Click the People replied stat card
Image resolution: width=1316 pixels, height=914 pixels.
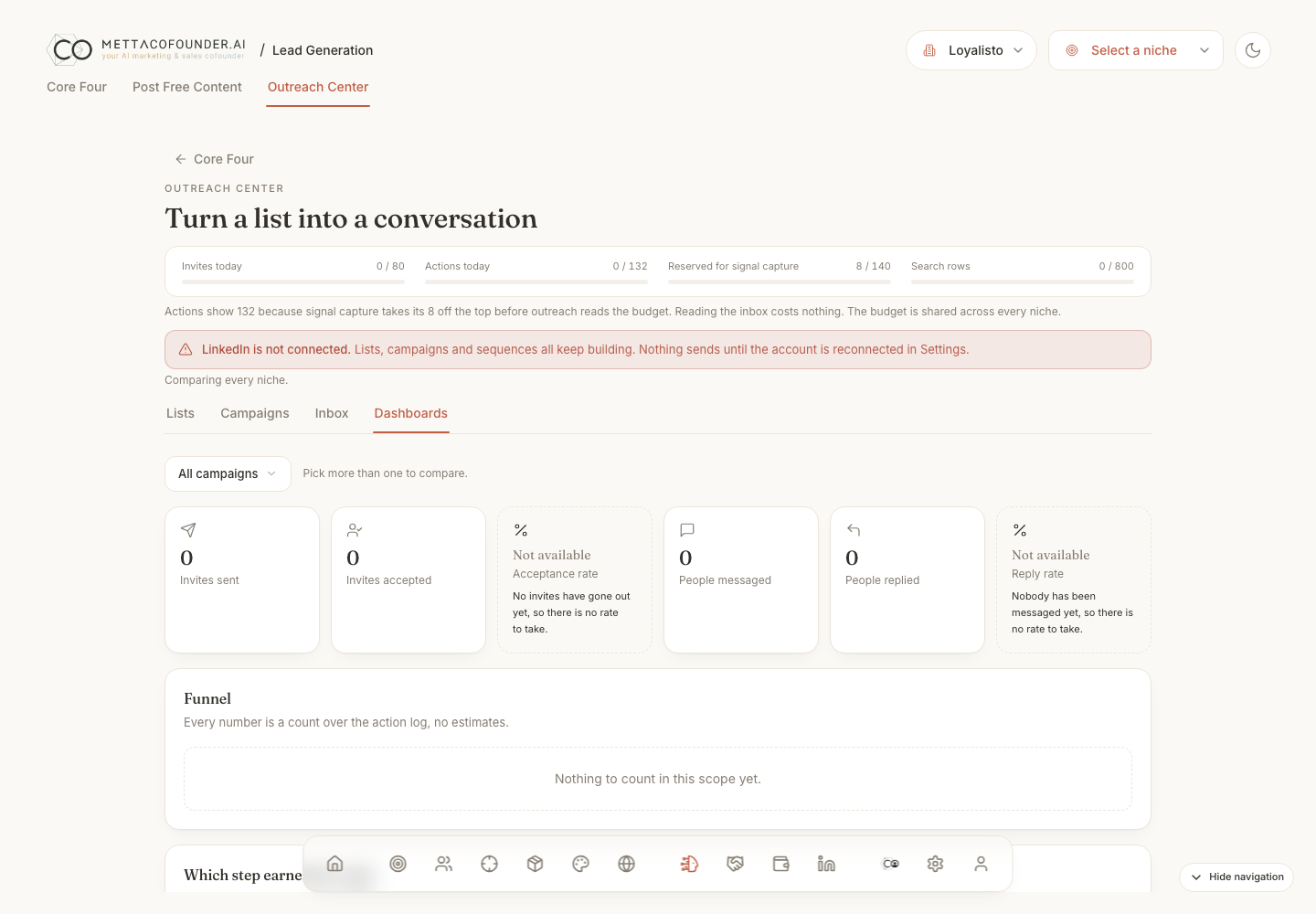(x=907, y=580)
